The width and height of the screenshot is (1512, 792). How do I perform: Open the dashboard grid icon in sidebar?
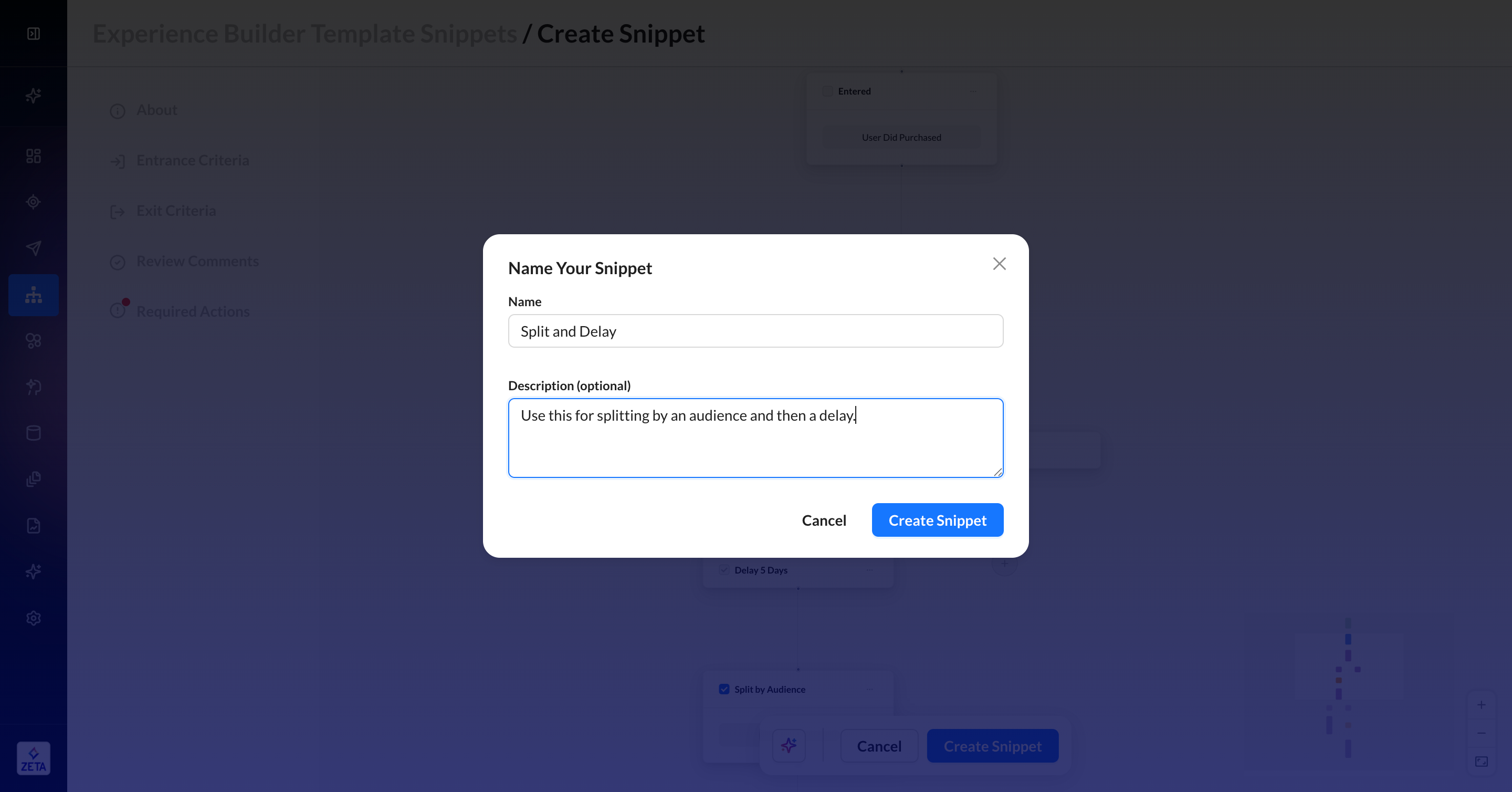click(34, 155)
